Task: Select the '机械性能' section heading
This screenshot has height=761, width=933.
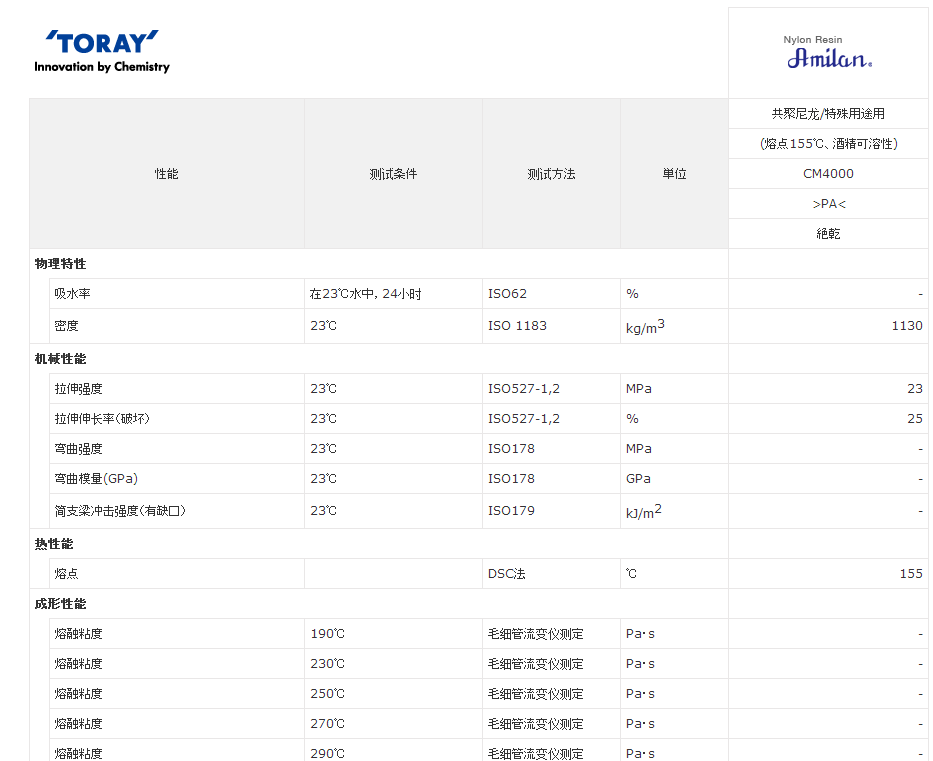Action: [x=60, y=359]
